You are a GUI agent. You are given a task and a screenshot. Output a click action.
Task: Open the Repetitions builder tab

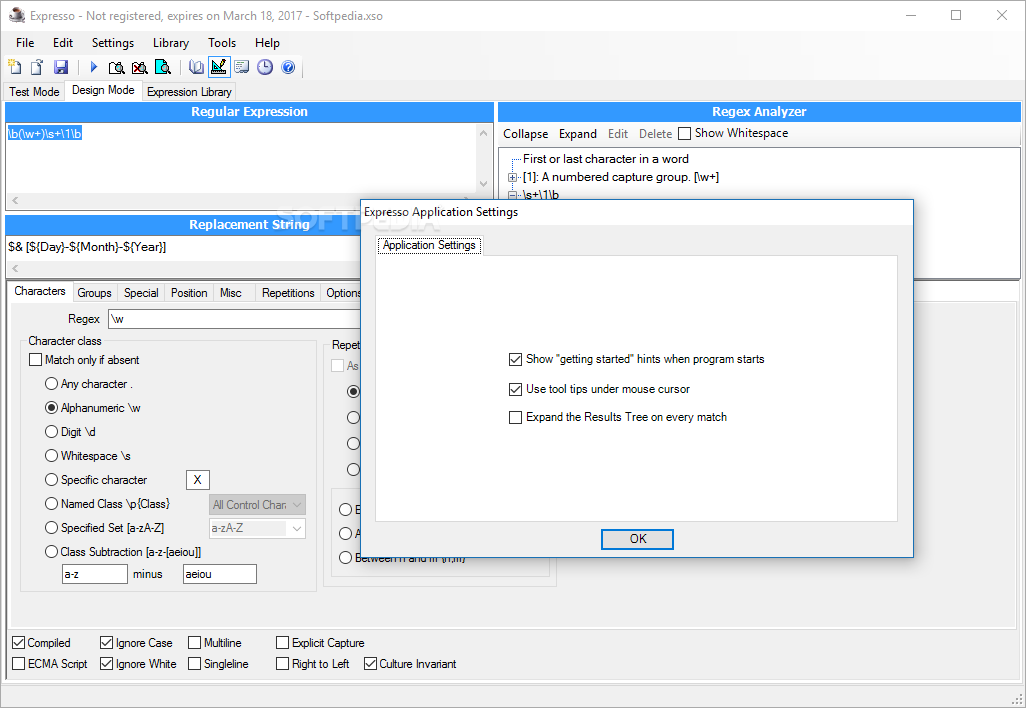[x=288, y=292]
